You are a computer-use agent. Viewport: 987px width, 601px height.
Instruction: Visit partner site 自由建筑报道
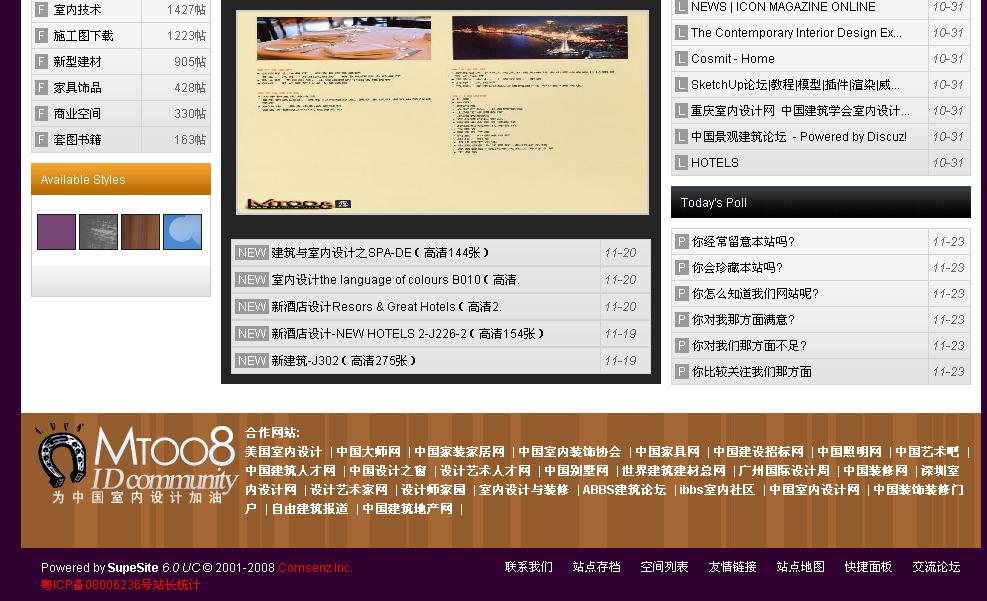310,508
